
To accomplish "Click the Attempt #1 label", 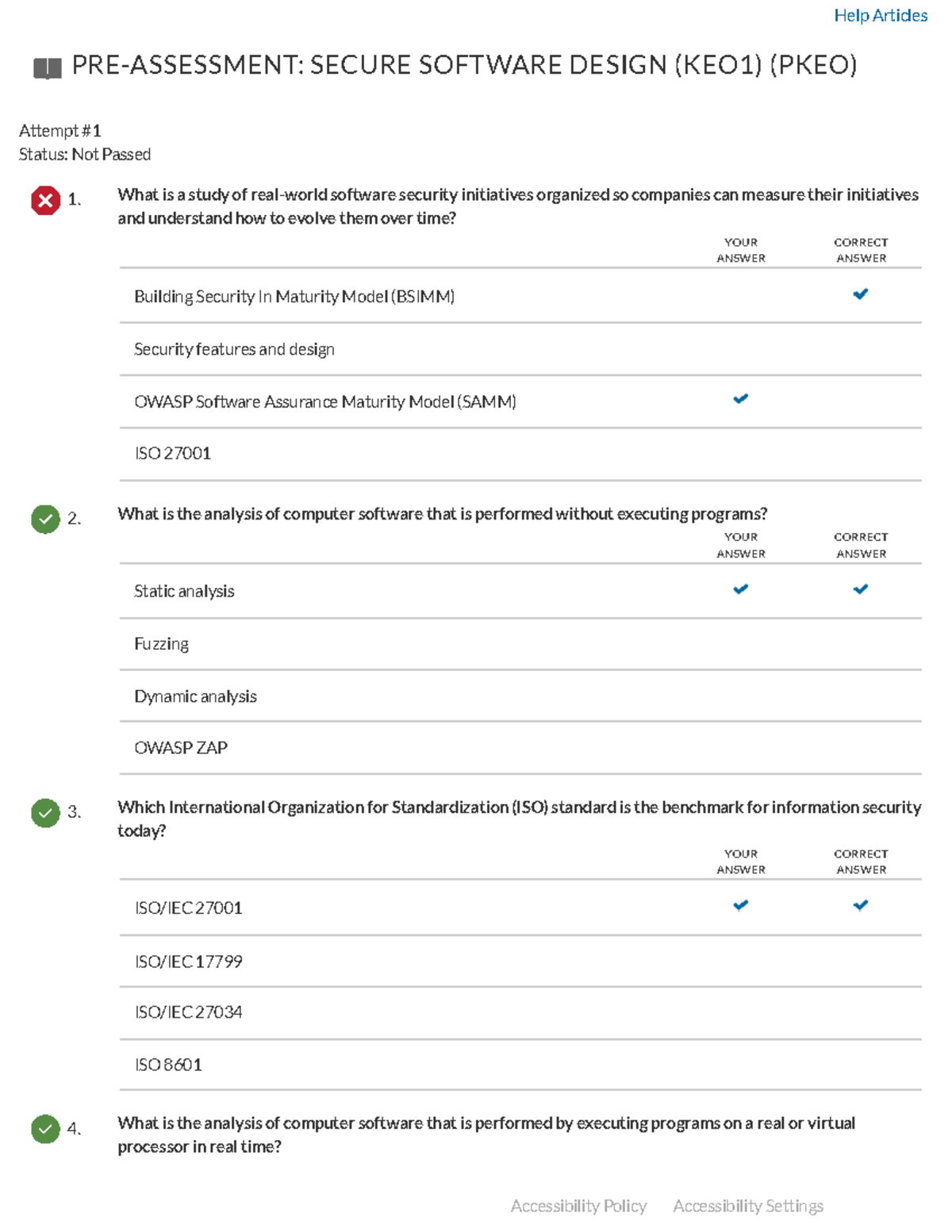I will pyautogui.click(x=59, y=130).
